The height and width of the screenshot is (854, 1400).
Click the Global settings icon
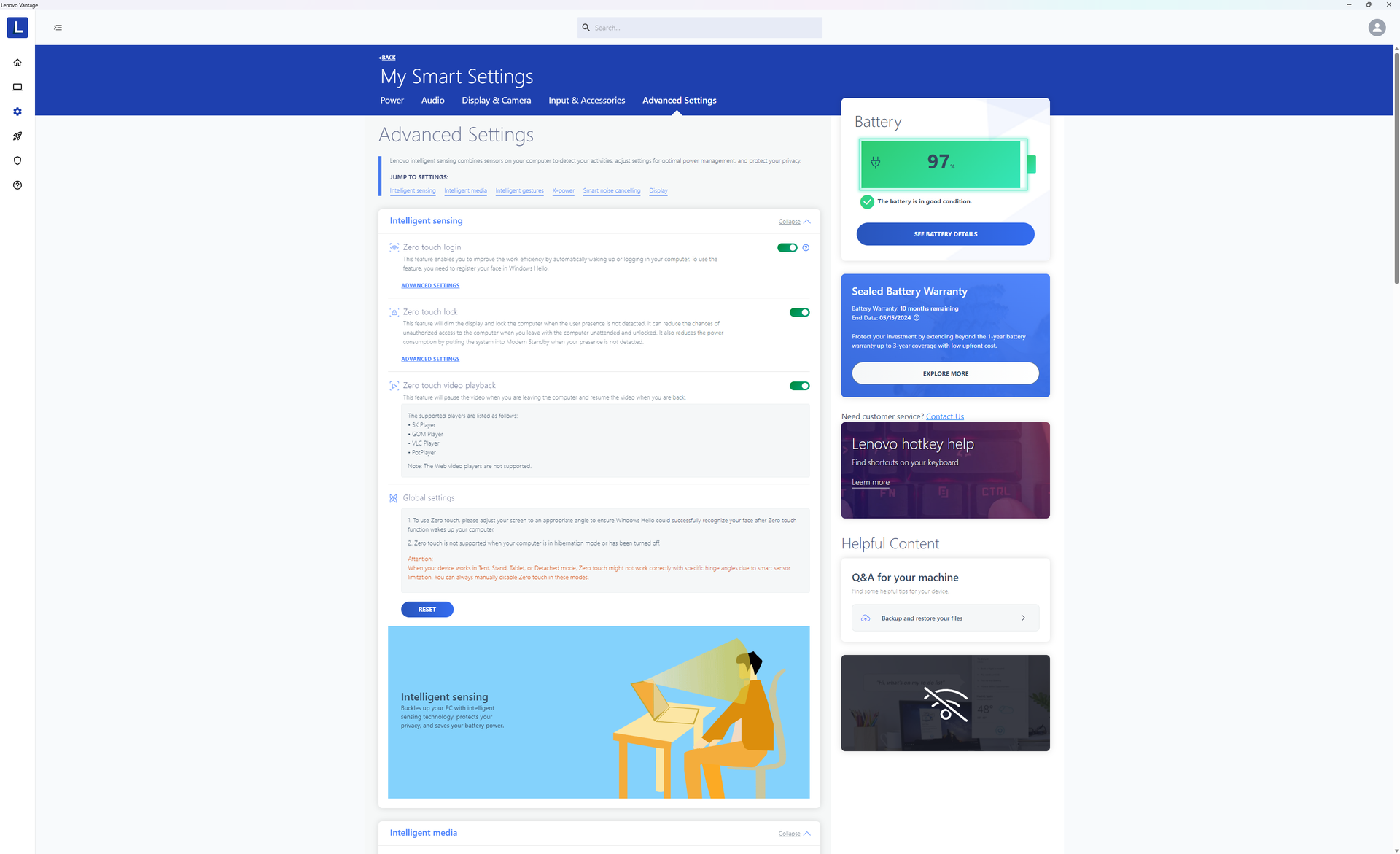pos(394,498)
